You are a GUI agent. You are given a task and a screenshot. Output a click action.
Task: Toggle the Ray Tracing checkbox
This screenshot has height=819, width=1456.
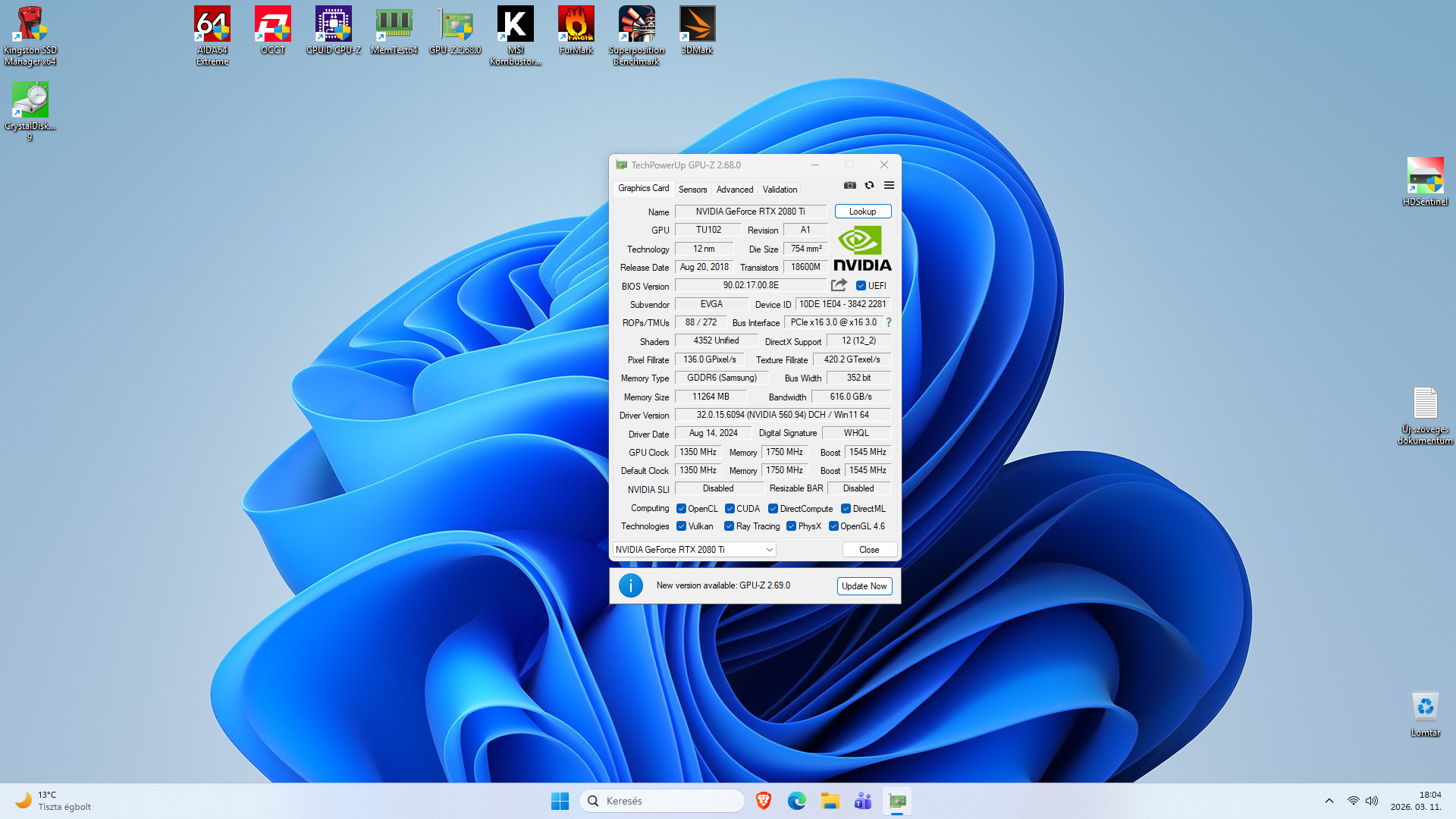(x=729, y=526)
